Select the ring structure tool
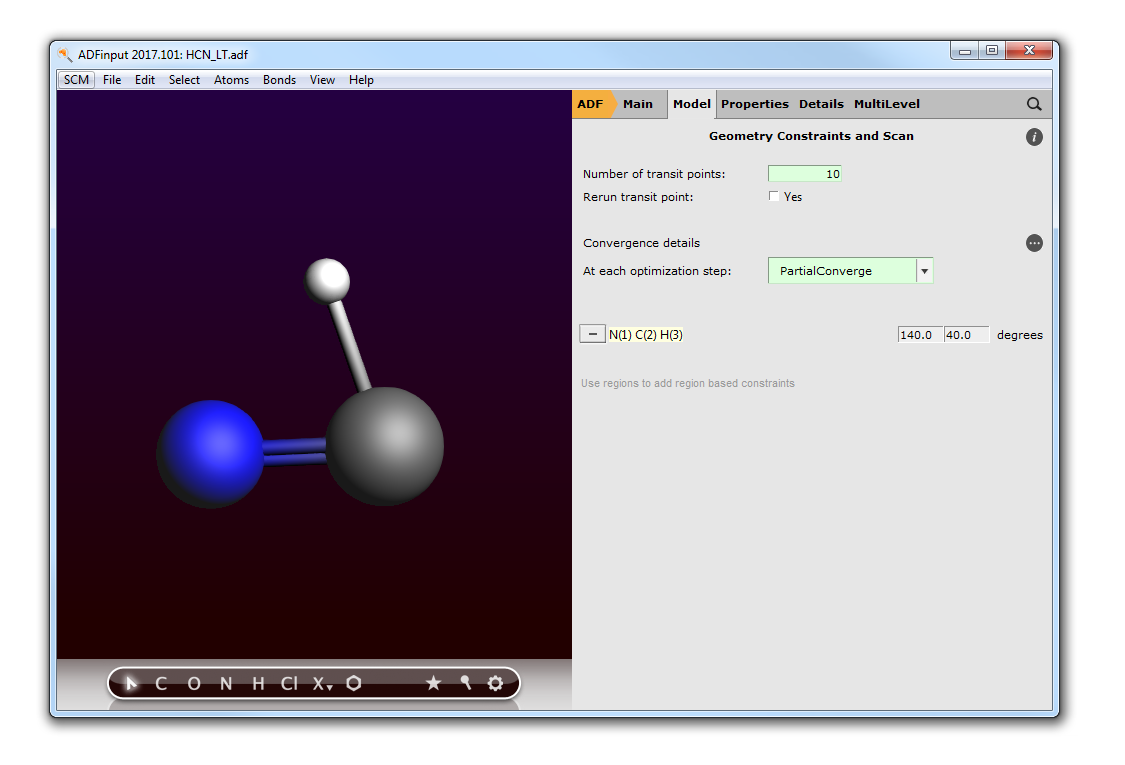Image resolution: width=1125 pixels, height=765 pixels. coord(354,683)
